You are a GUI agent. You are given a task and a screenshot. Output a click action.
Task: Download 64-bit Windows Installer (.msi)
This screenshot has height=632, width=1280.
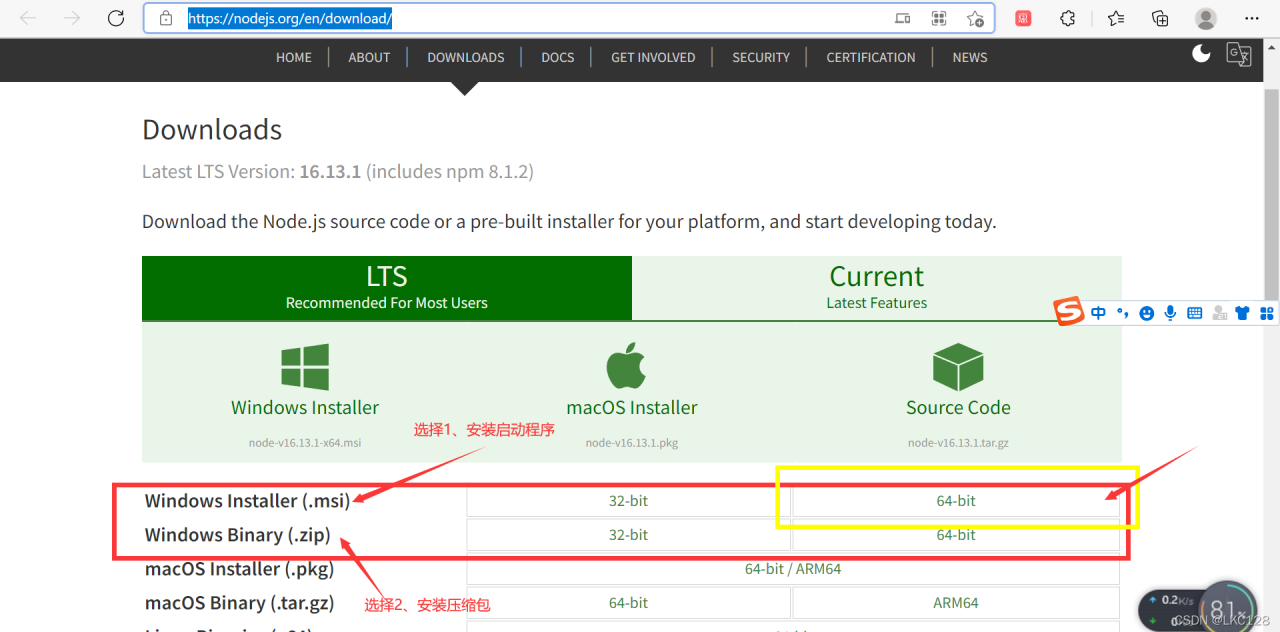point(956,501)
